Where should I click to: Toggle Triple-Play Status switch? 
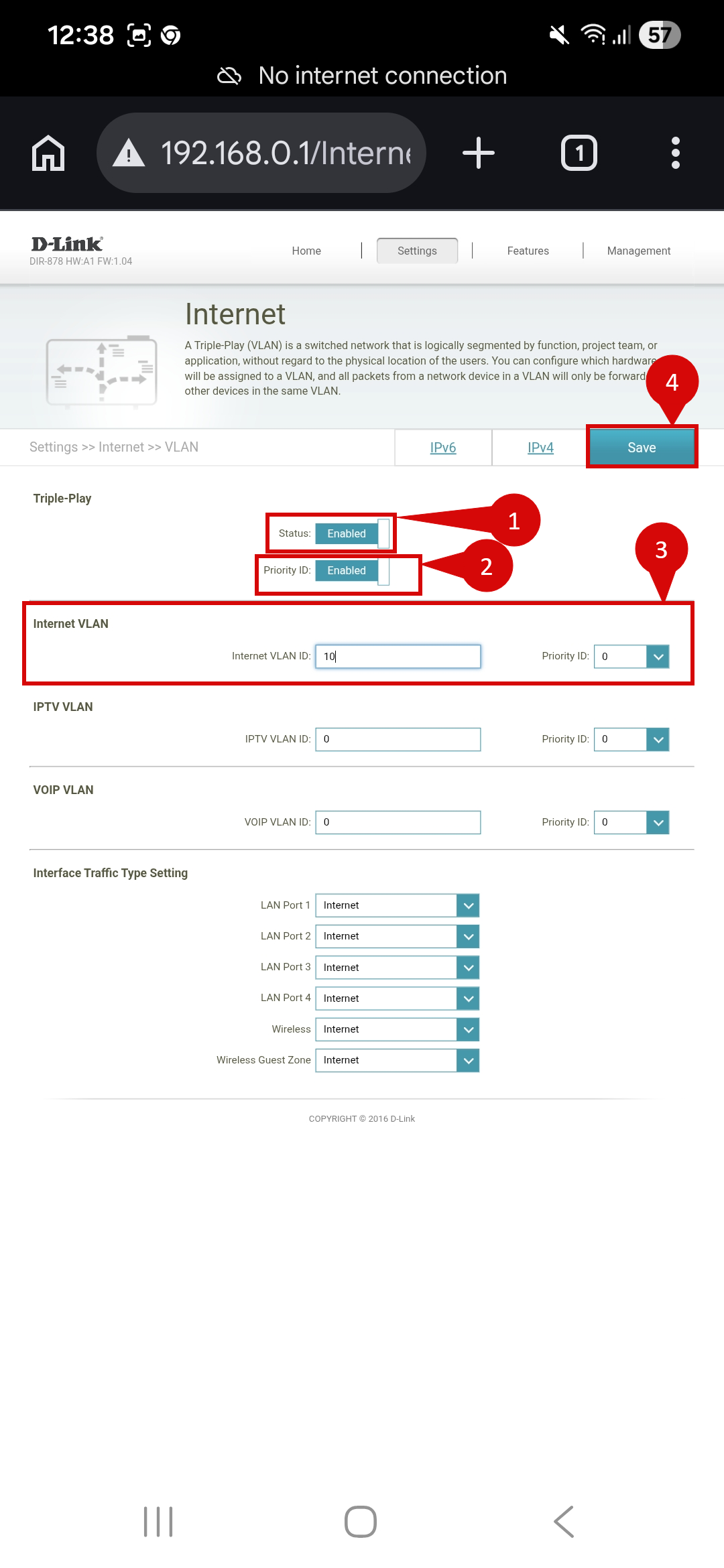[x=352, y=533]
